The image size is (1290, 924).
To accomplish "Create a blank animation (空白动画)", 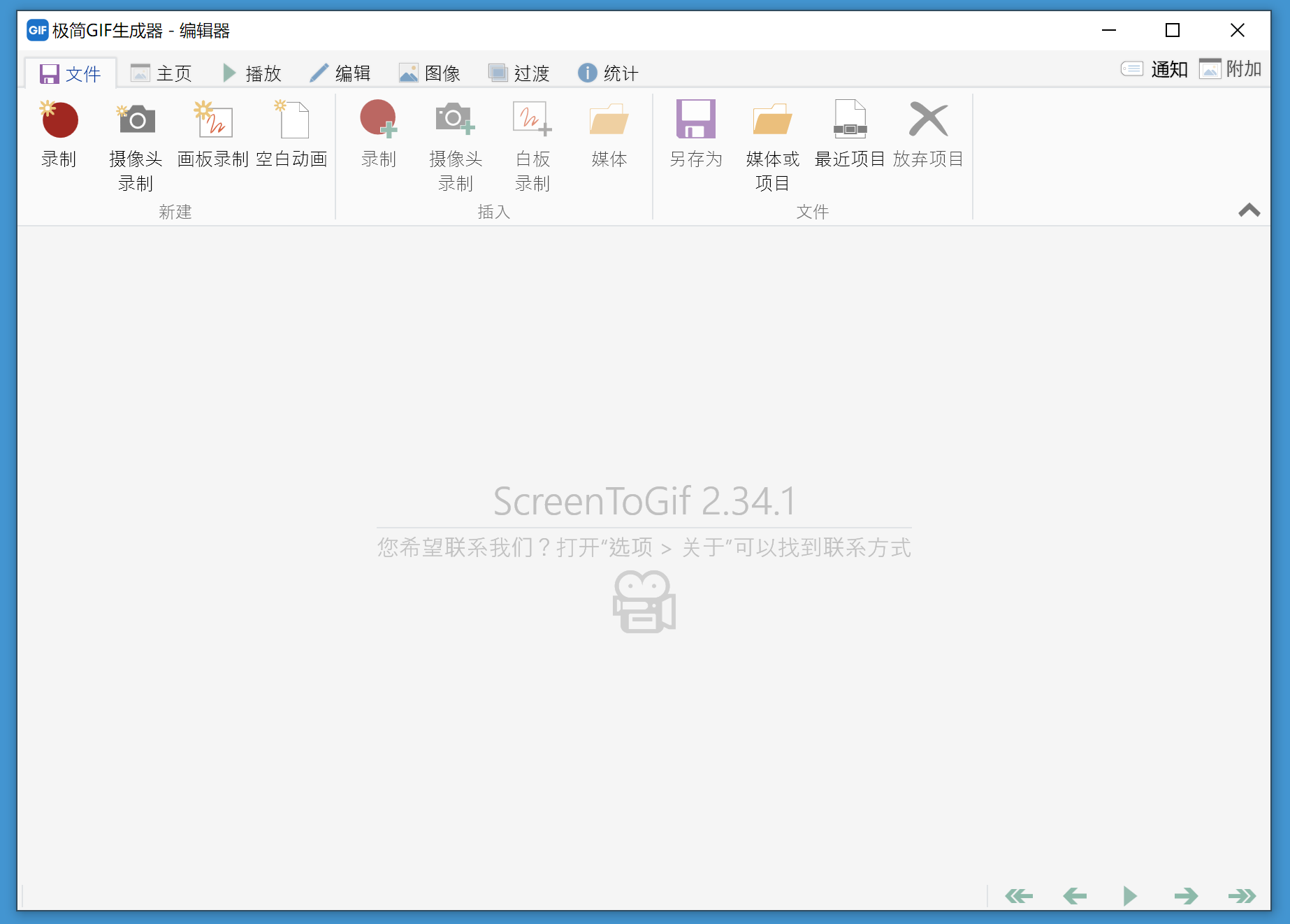I will pos(293,136).
